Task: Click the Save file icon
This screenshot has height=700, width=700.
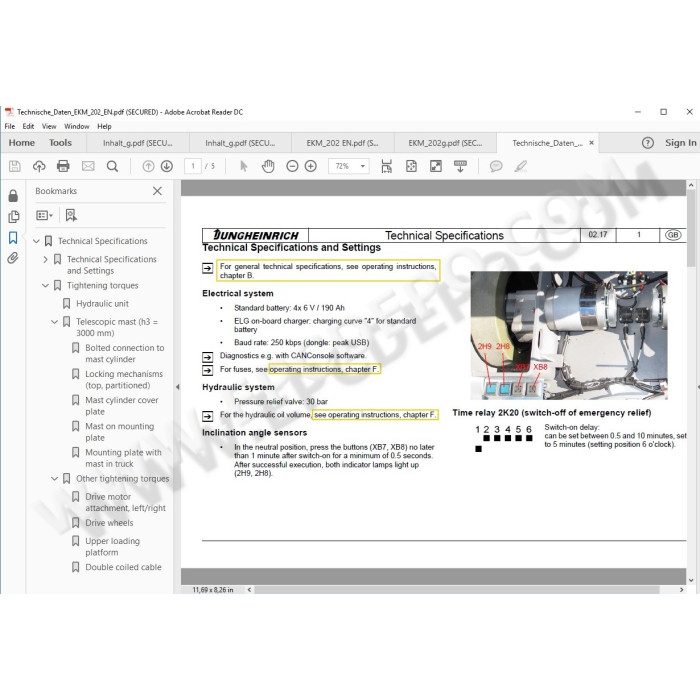Action: 15,167
